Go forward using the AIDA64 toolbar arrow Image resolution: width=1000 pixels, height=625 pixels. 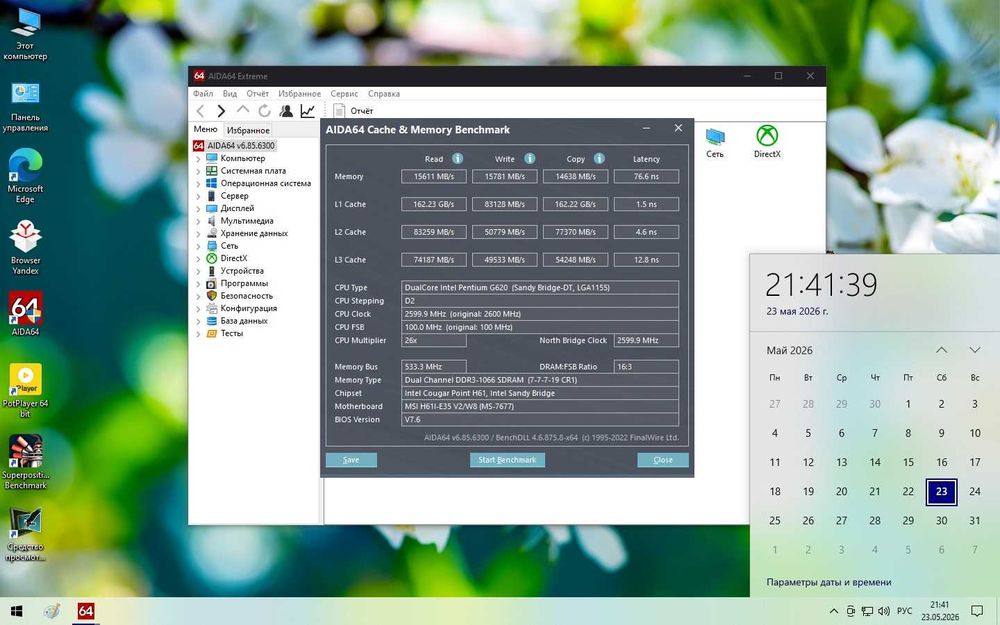coord(221,111)
